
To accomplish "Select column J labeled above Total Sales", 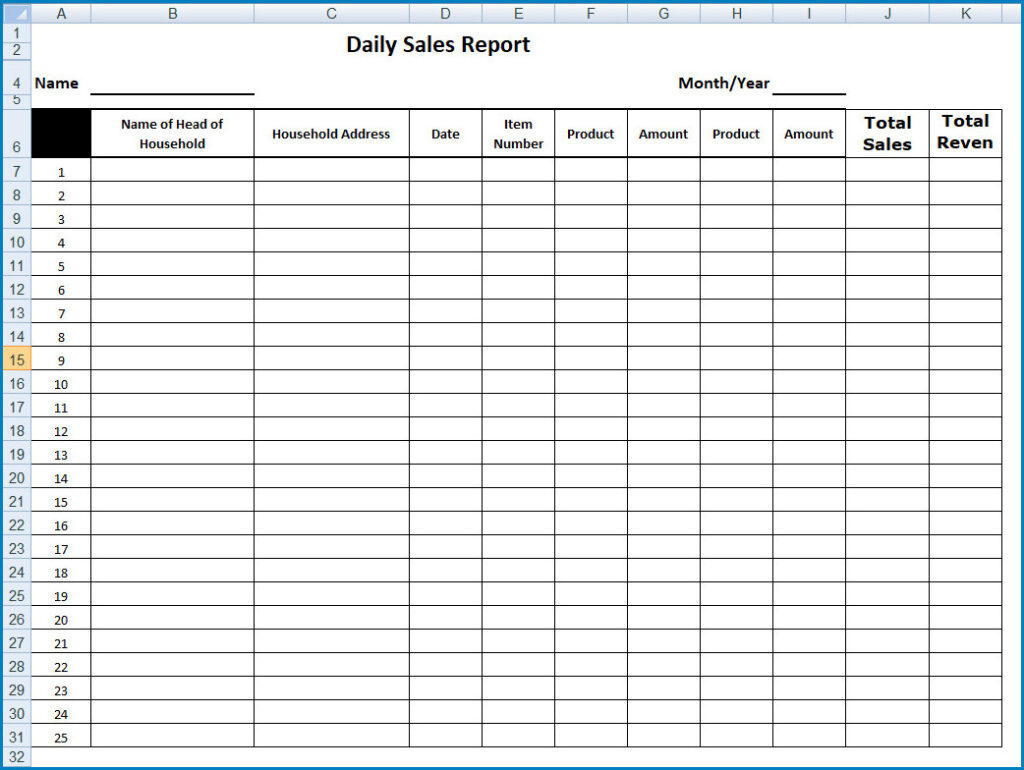I will click(886, 13).
